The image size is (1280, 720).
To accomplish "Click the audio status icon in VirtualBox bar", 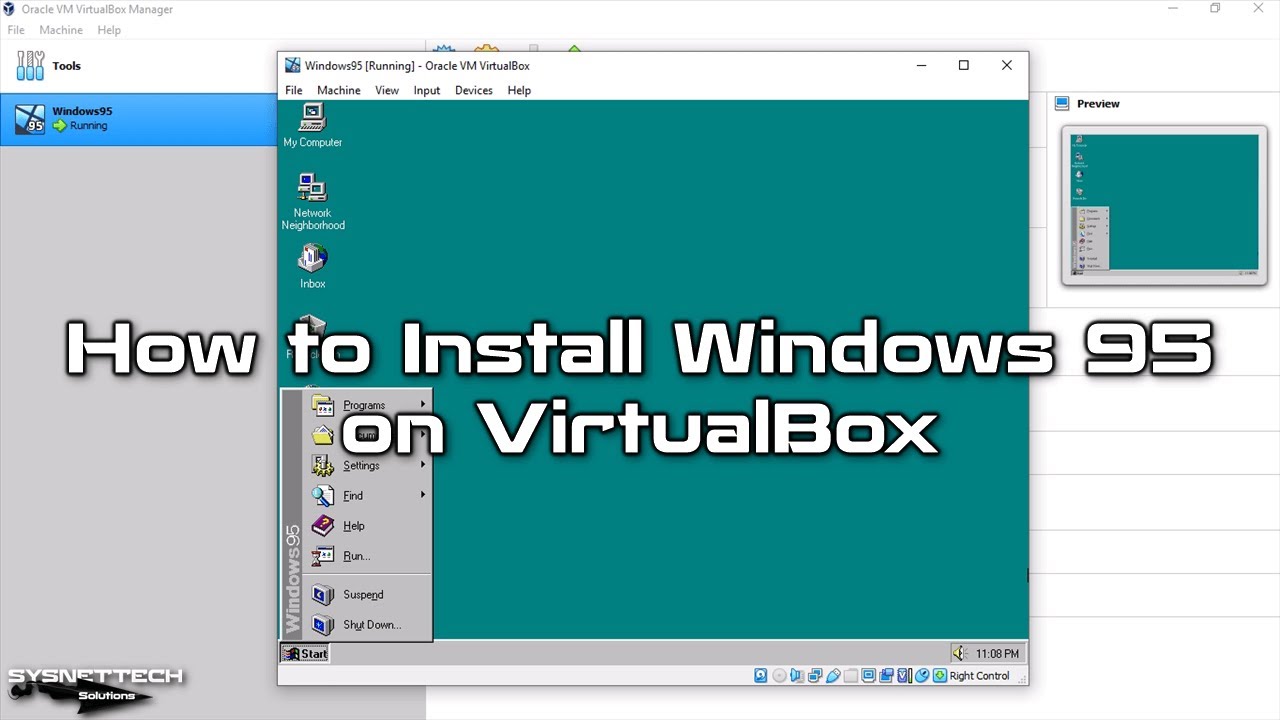I will (797, 676).
